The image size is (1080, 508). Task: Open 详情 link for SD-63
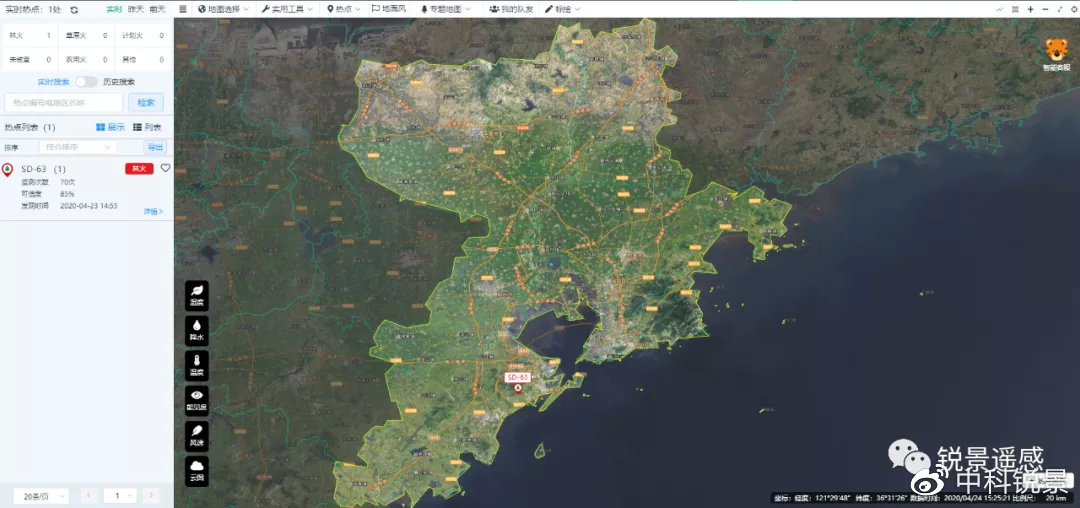[x=153, y=212]
